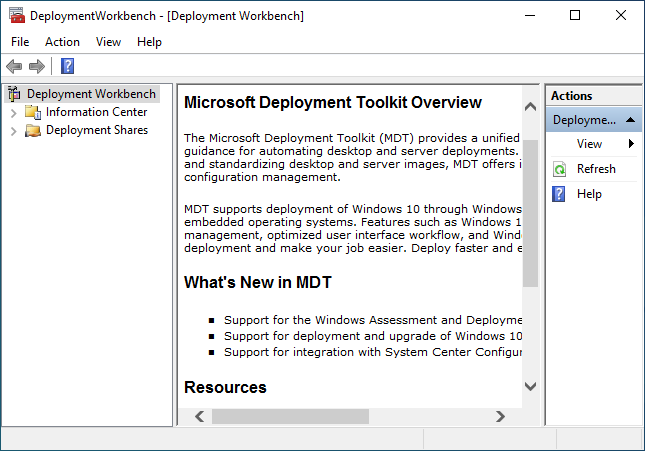
Task: Click the scroll left arrow of overview pane
Action: point(200,416)
